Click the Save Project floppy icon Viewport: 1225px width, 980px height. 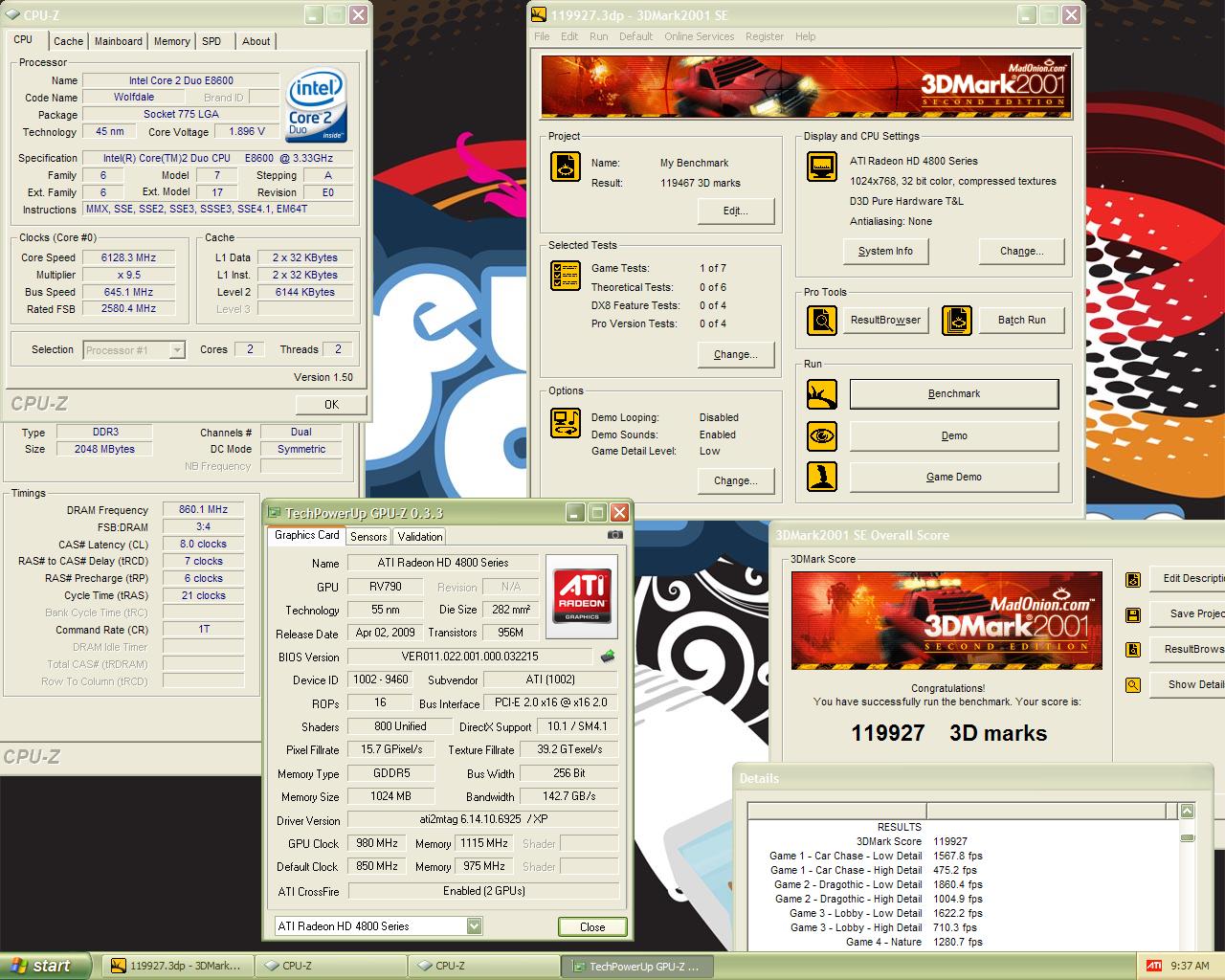click(1133, 614)
